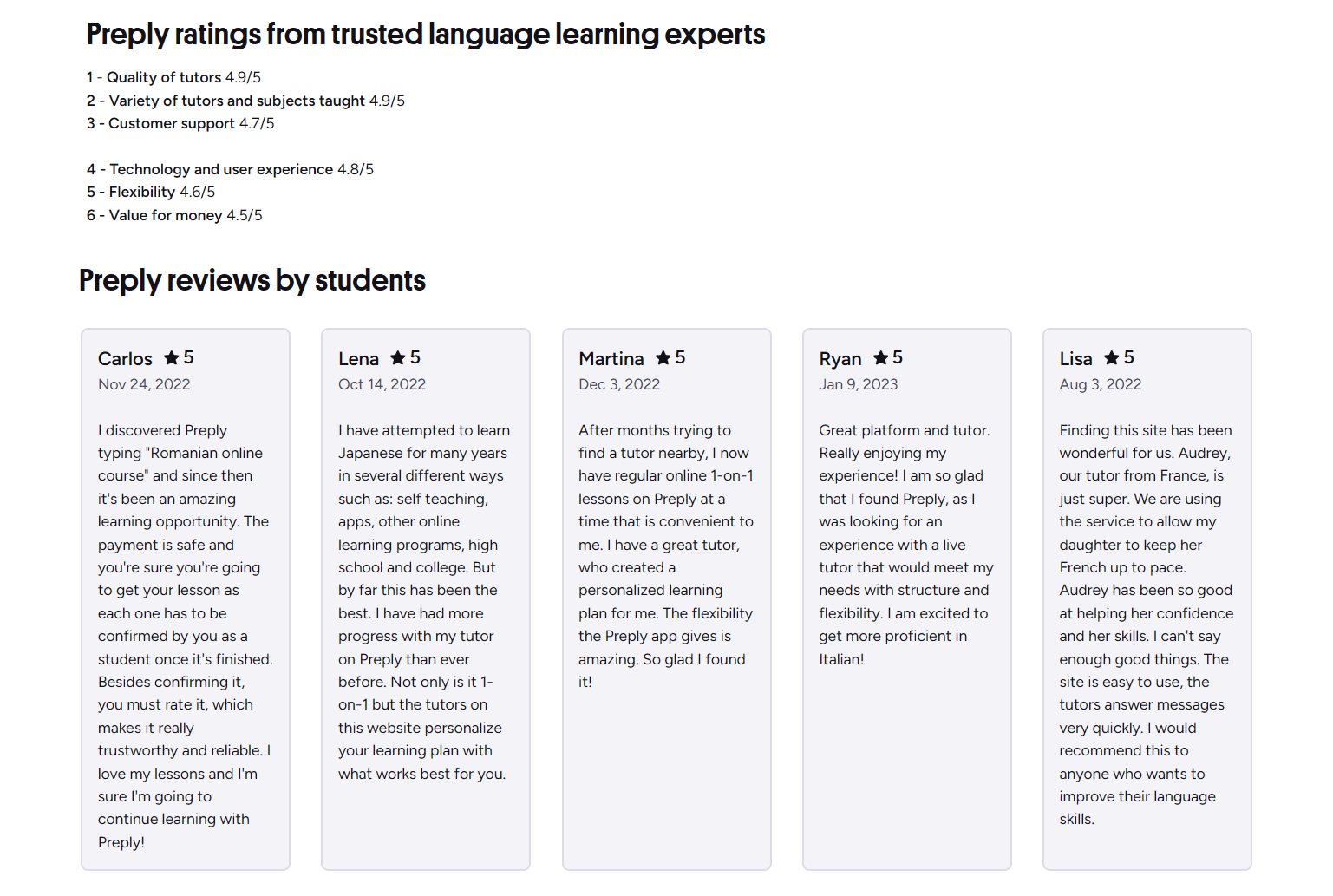Click the star icon beside Martina
The height and width of the screenshot is (896, 1333).
663,357
